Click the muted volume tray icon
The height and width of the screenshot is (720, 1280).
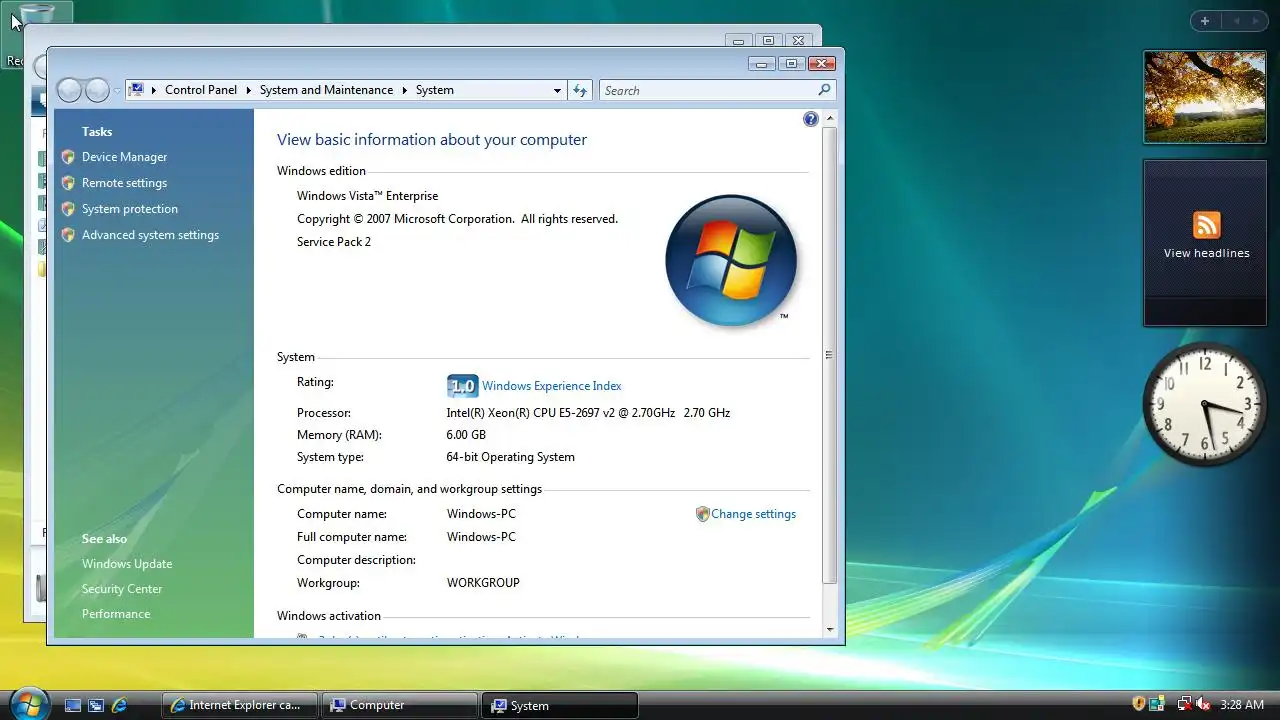pyautogui.click(x=1203, y=705)
